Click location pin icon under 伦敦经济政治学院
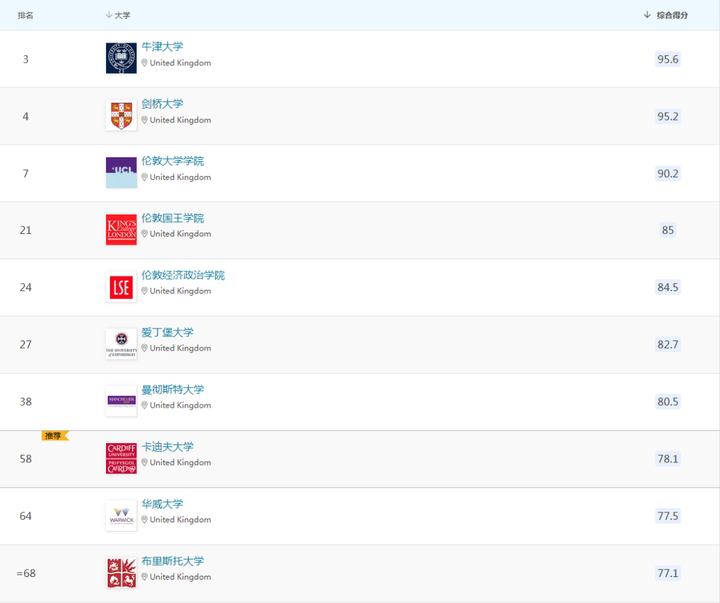Viewport: 720px width, 603px height. point(145,291)
